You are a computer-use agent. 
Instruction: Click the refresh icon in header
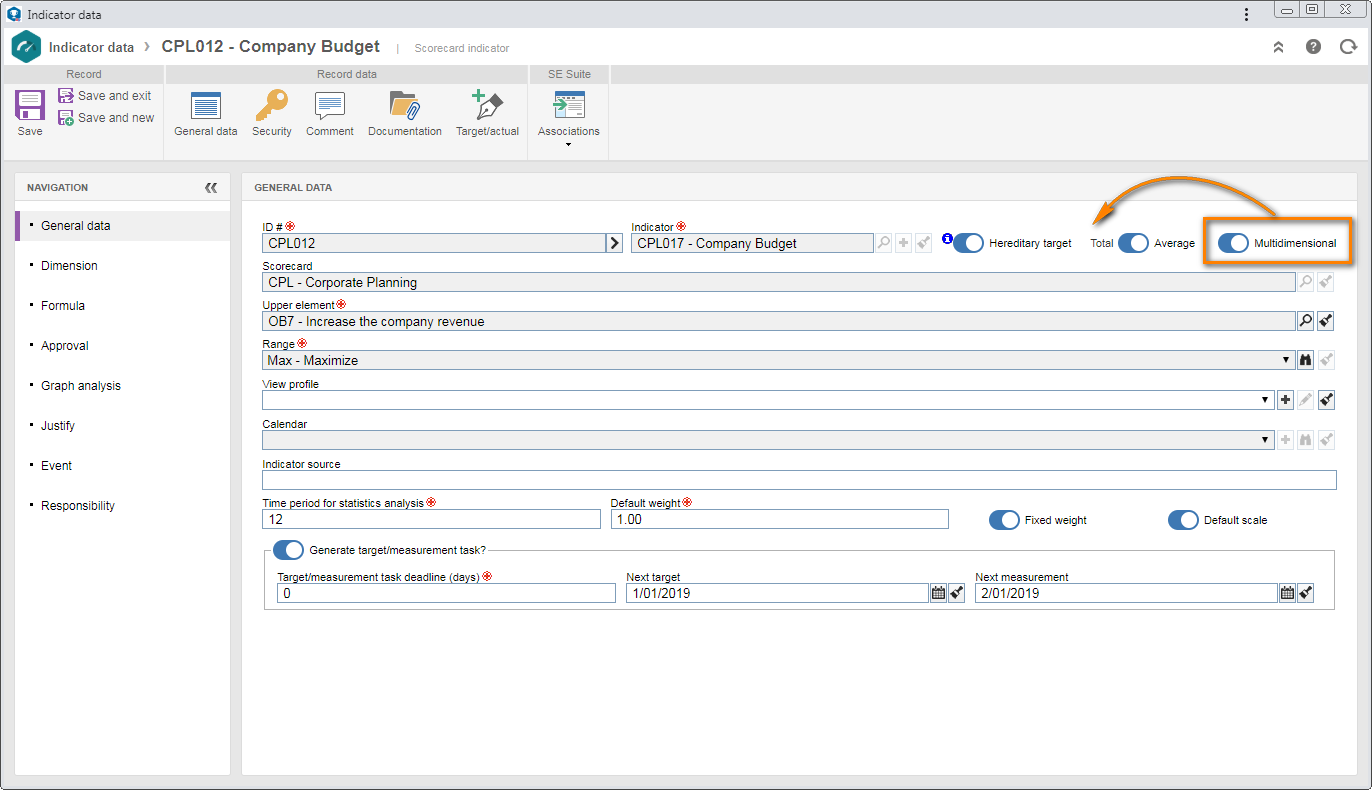click(1348, 47)
